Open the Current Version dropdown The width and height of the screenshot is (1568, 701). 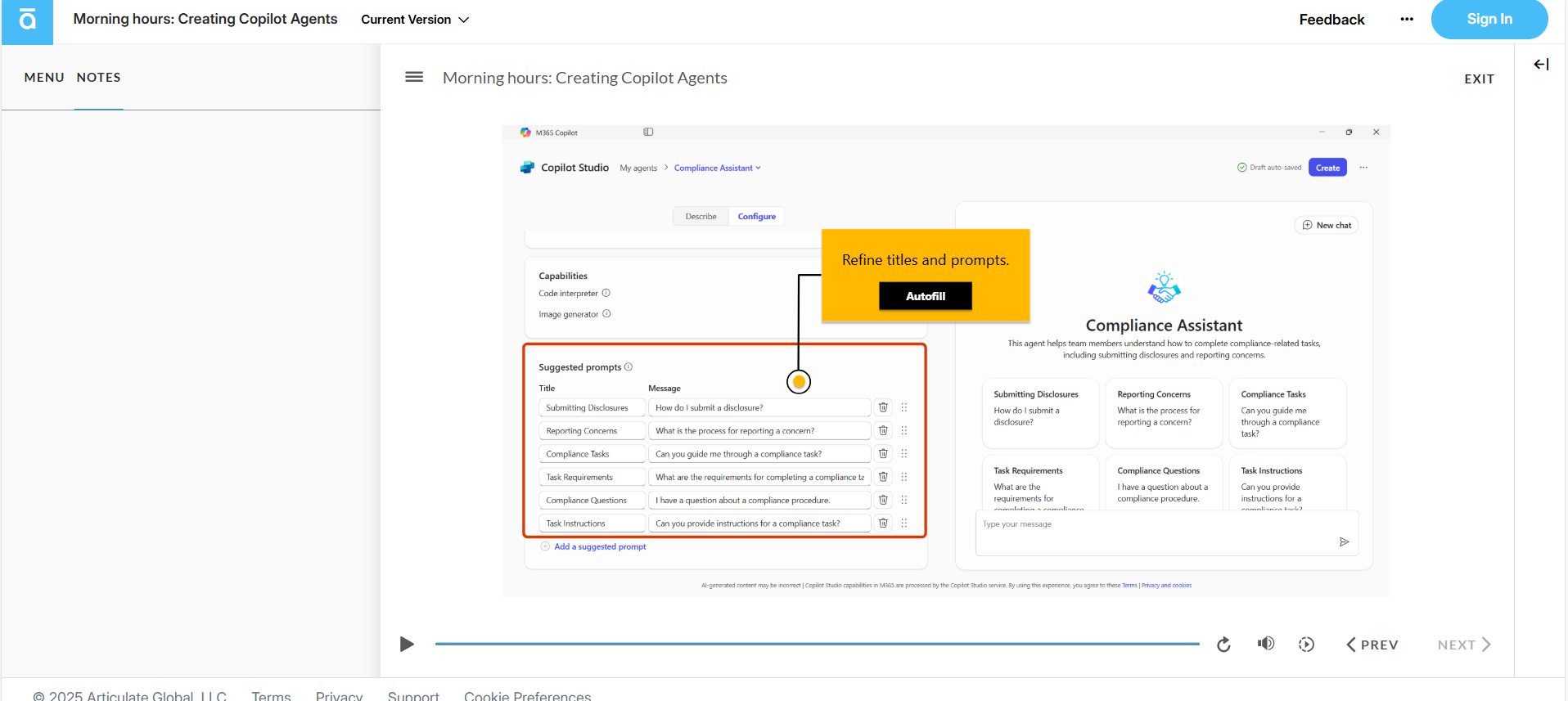click(415, 20)
